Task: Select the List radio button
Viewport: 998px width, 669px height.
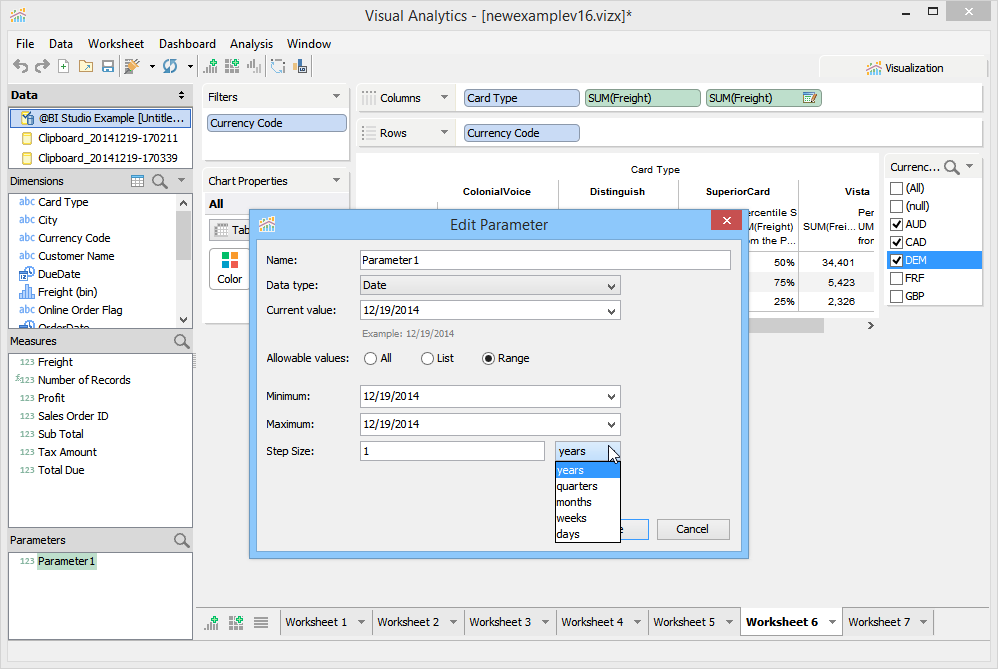Action: coord(428,358)
